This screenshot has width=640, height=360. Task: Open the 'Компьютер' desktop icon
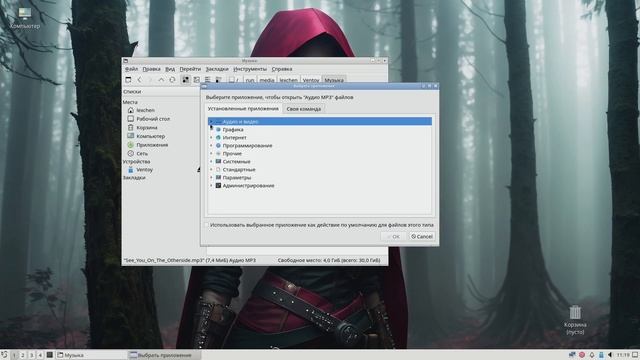click(x=24, y=18)
